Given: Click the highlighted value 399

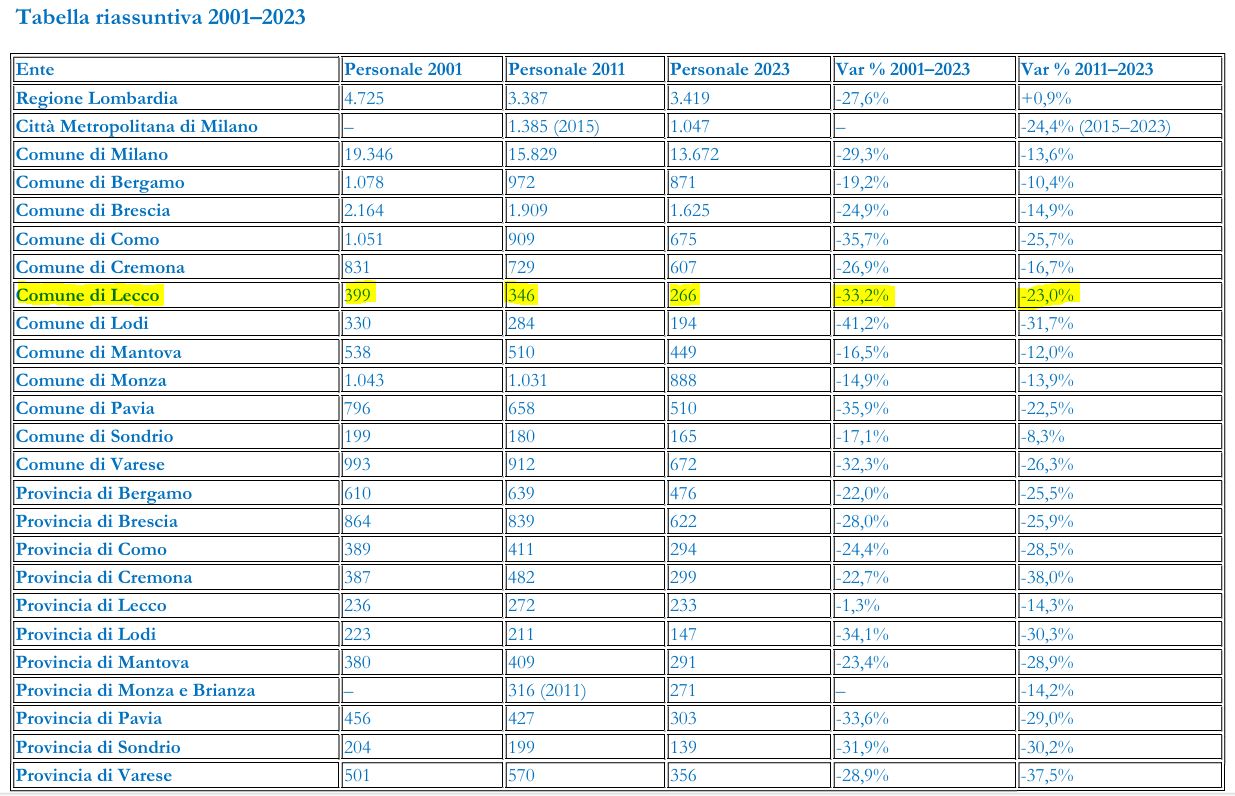Looking at the screenshot, I should click(357, 295).
